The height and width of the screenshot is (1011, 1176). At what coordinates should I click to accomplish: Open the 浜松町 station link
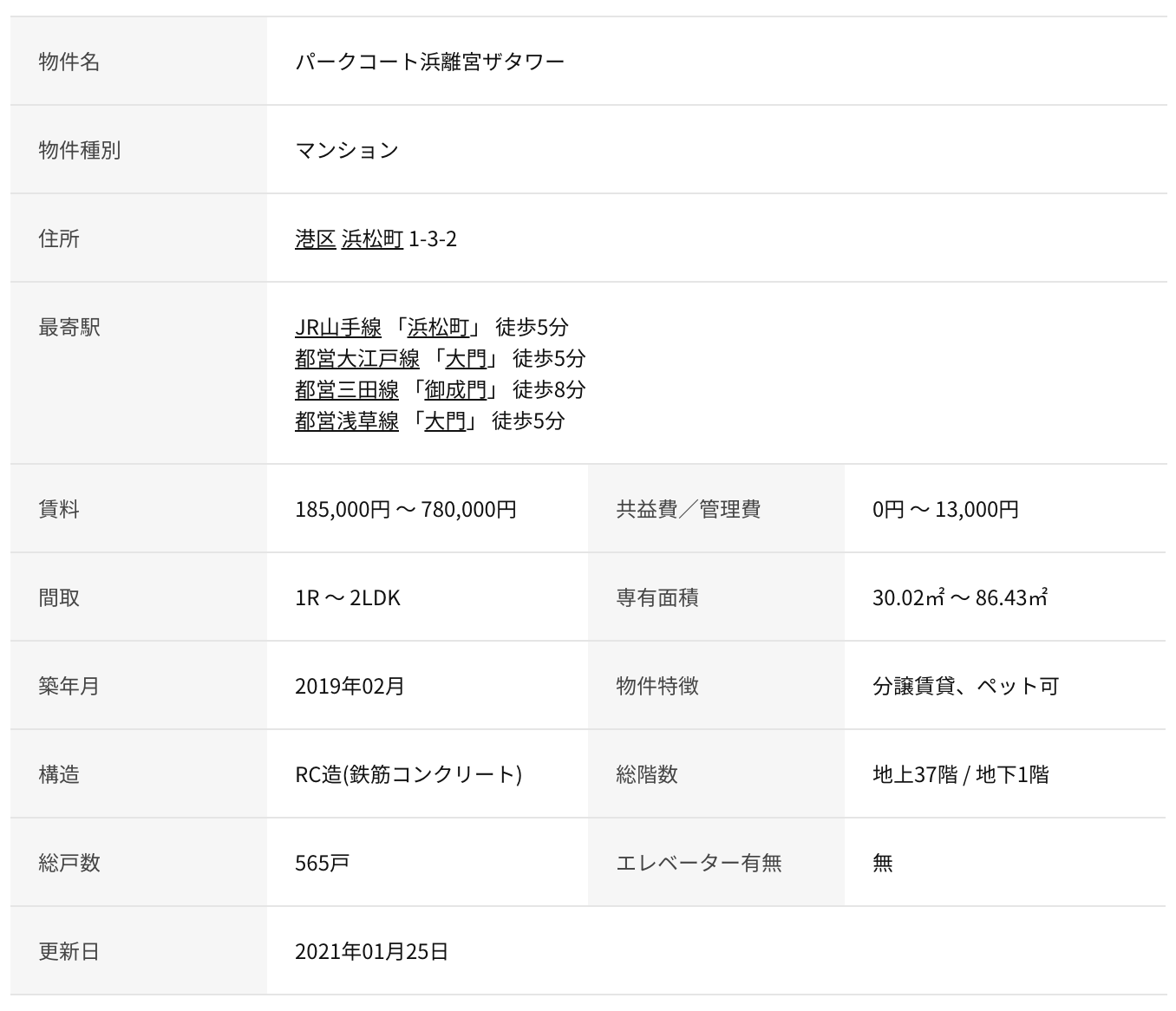point(440,328)
